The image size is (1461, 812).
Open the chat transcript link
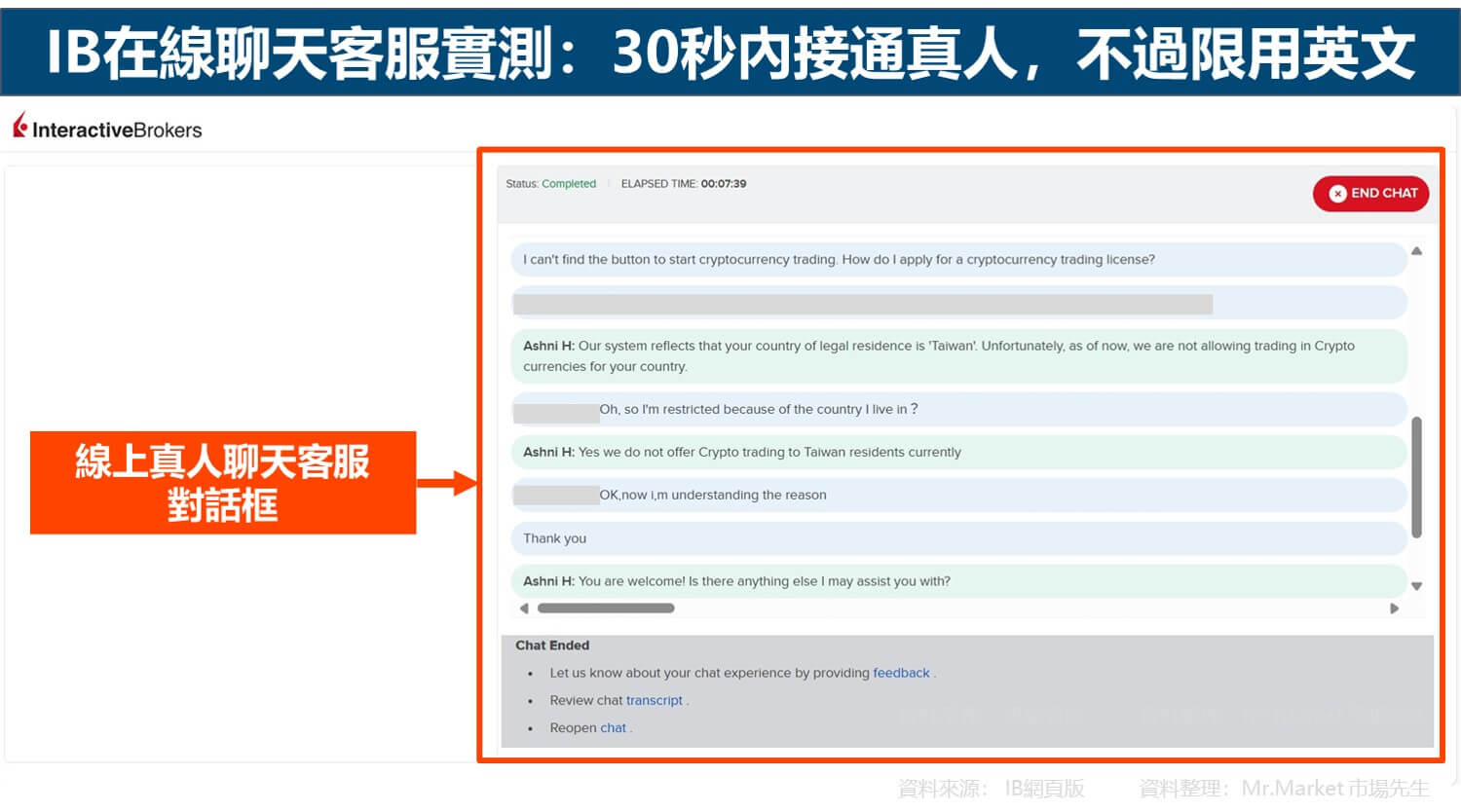tap(654, 700)
